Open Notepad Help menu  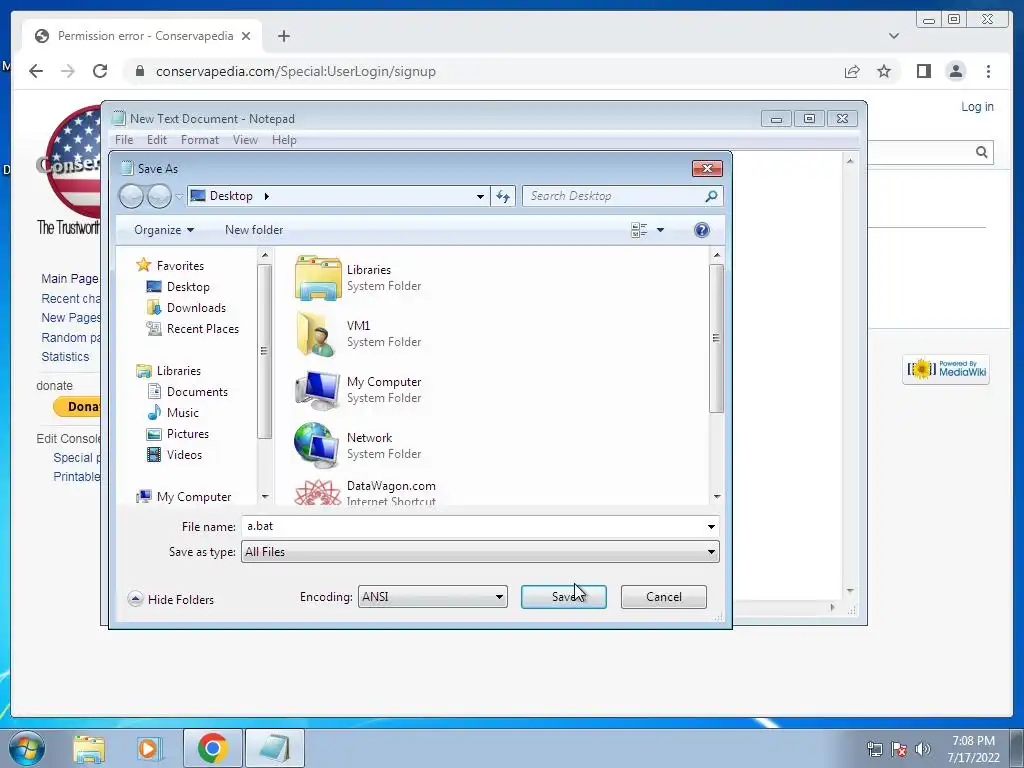coord(284,140)
